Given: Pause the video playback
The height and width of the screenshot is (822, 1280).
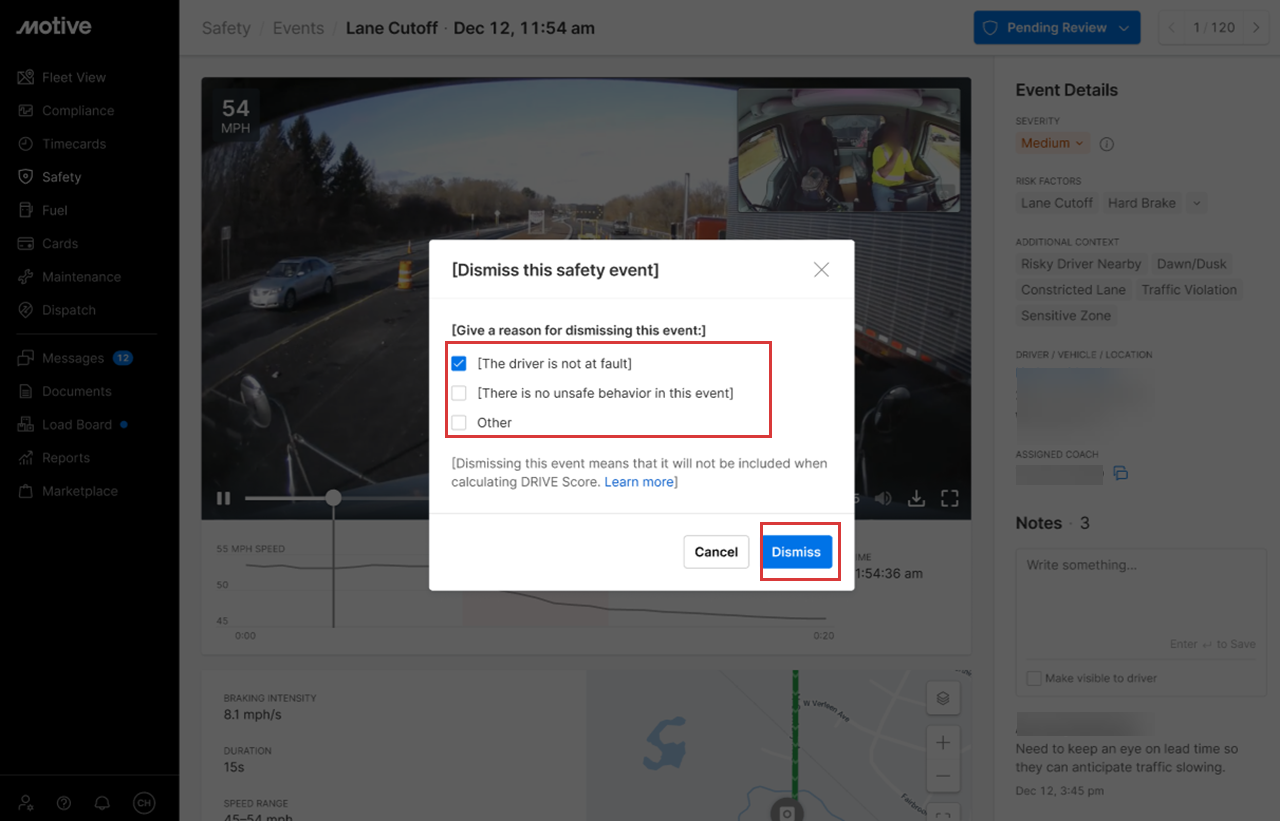Looking at the screenshot, I should coord(224,498).
